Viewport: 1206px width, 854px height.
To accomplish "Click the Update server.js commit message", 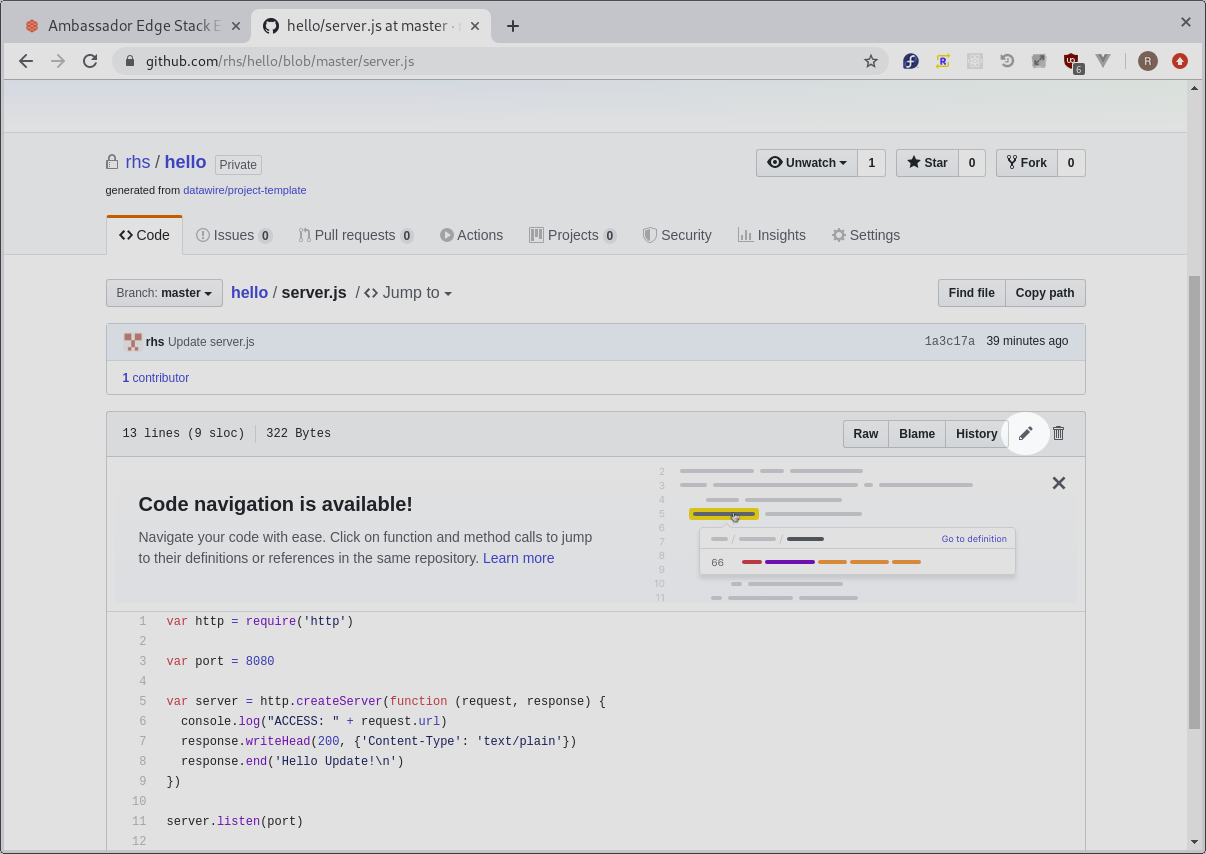I will click(211, 342).
